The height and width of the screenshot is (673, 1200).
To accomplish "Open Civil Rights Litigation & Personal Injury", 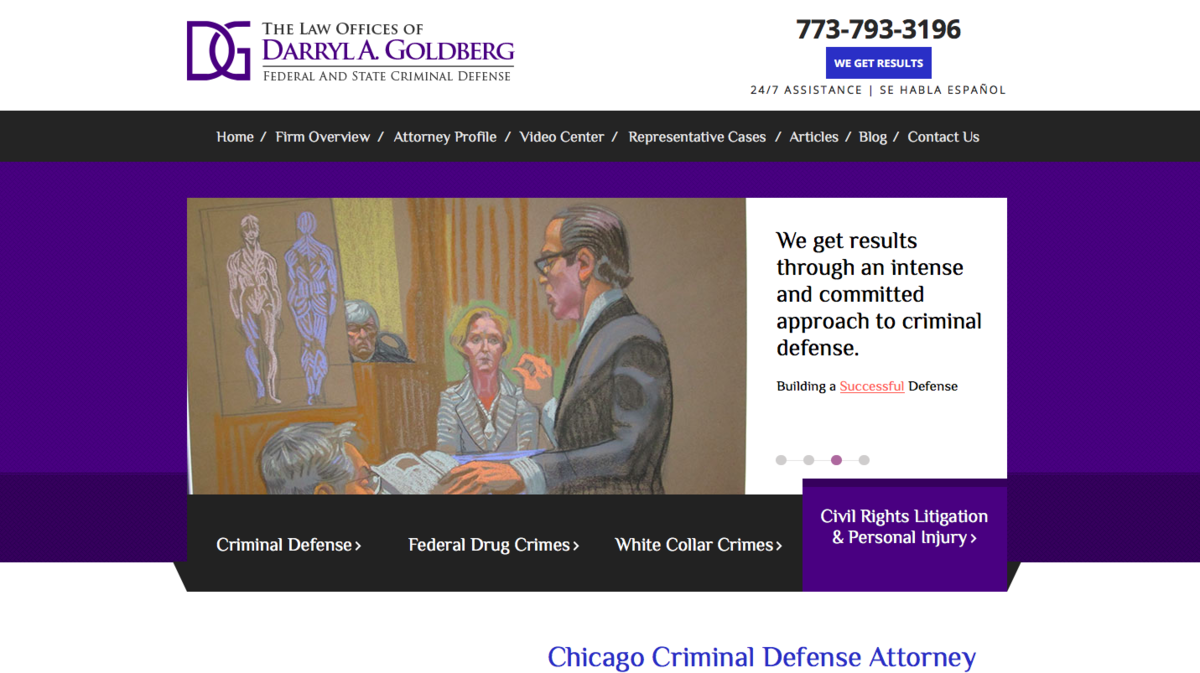I will pos(904,527).
